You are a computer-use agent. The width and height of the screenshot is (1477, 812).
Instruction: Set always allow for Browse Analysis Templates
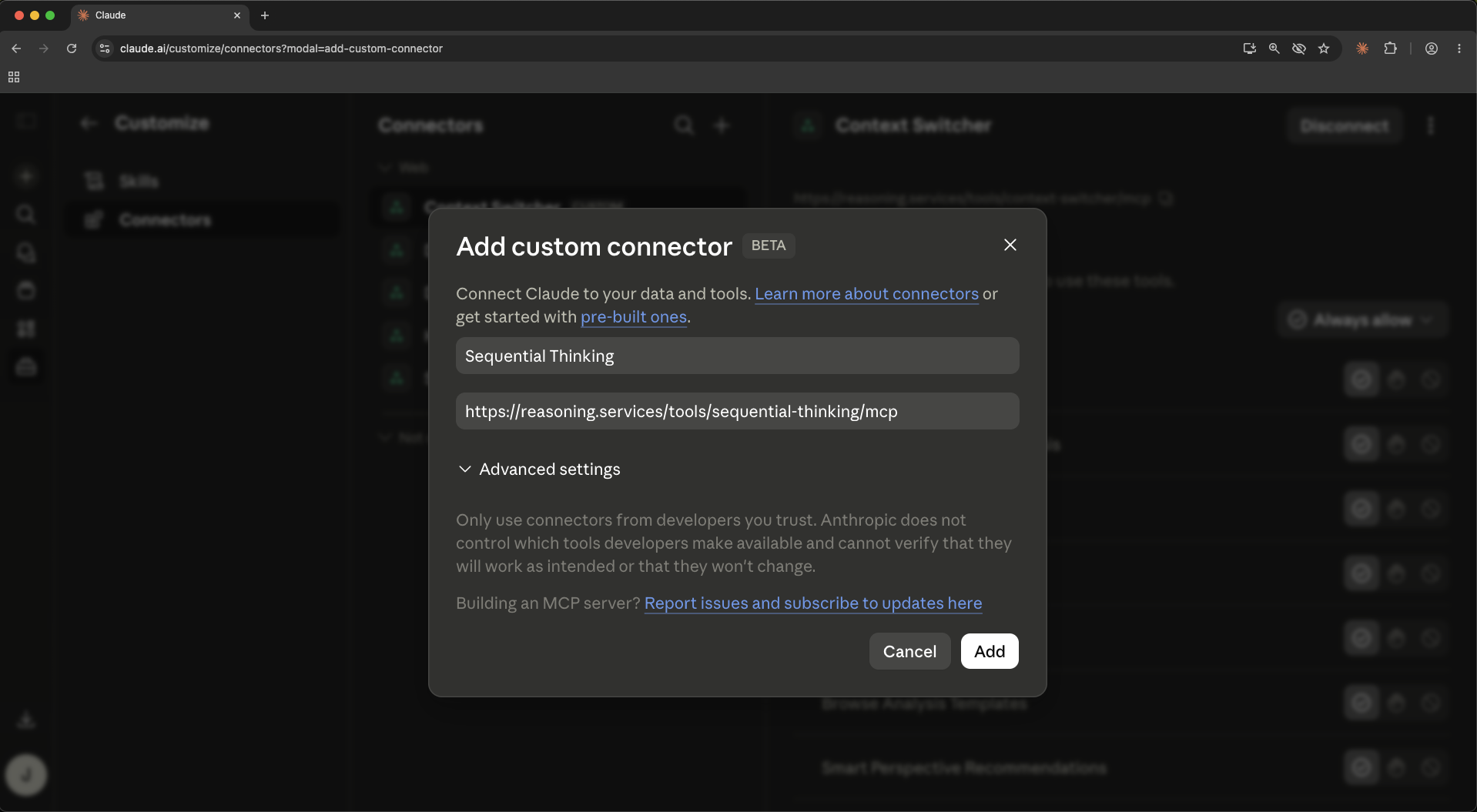[1361, 703]
